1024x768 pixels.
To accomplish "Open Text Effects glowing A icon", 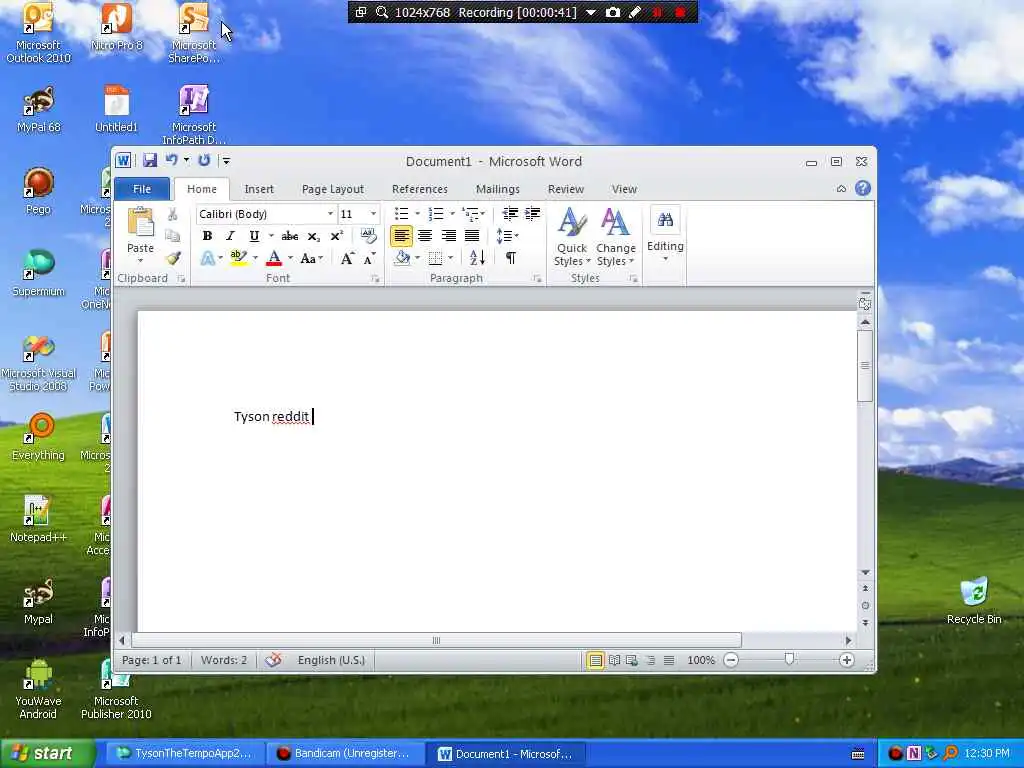I will 208,258.
